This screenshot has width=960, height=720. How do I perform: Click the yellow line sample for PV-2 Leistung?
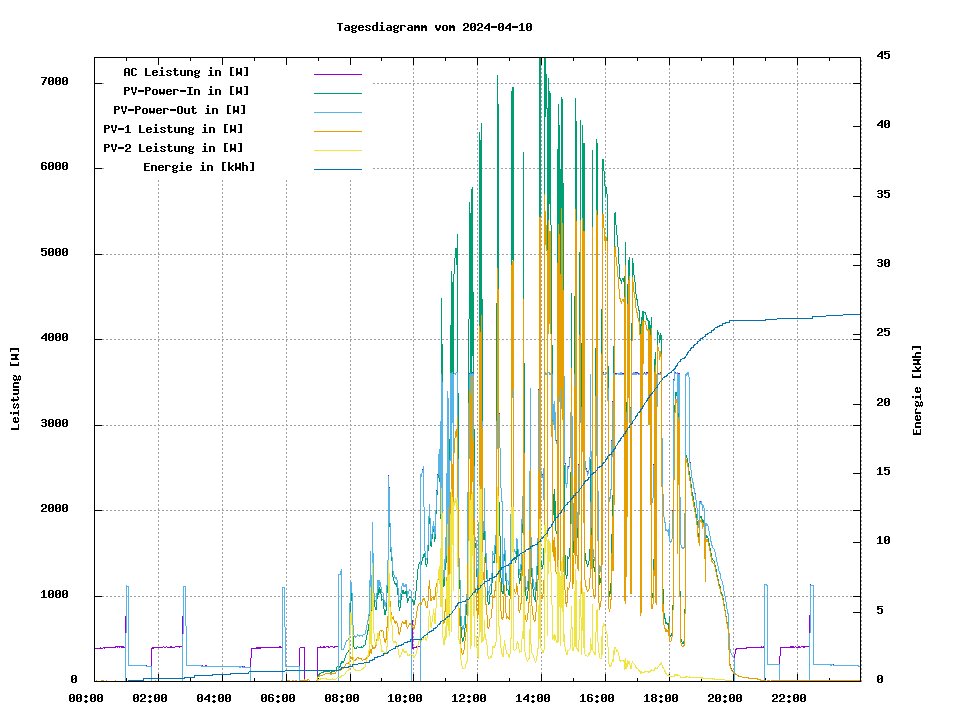point(337,150)
